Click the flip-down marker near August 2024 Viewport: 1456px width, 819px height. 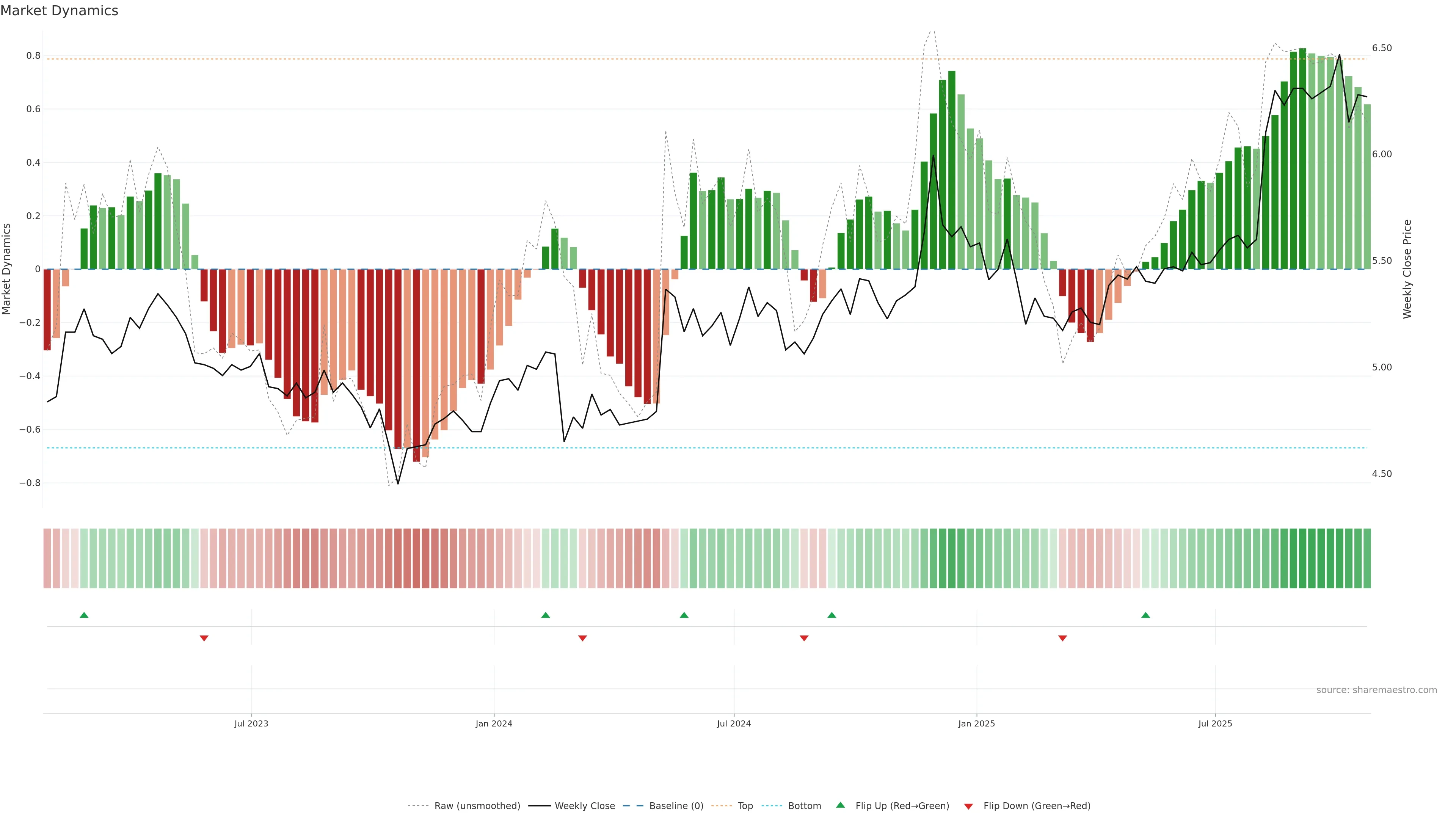pos(804,638)
